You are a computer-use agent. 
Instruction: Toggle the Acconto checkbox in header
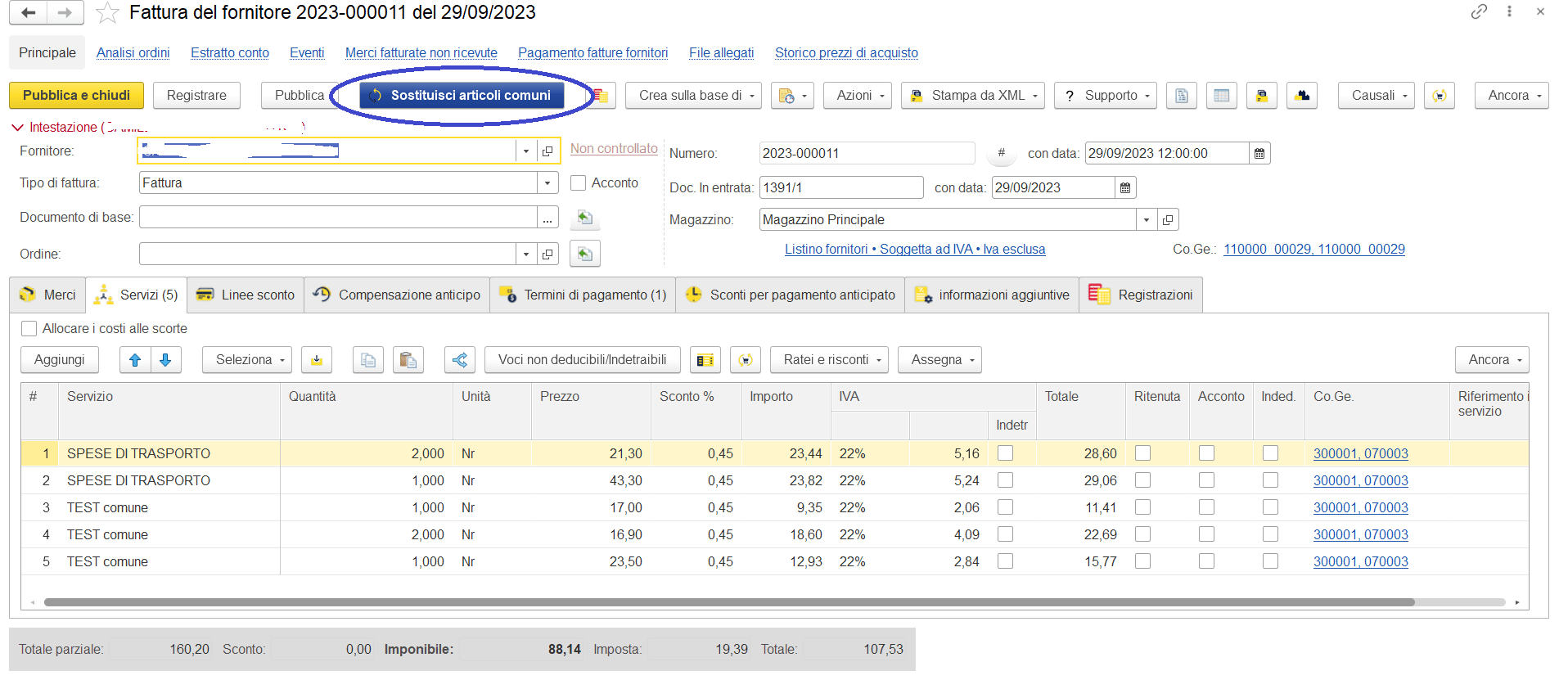tap(578, 183)
